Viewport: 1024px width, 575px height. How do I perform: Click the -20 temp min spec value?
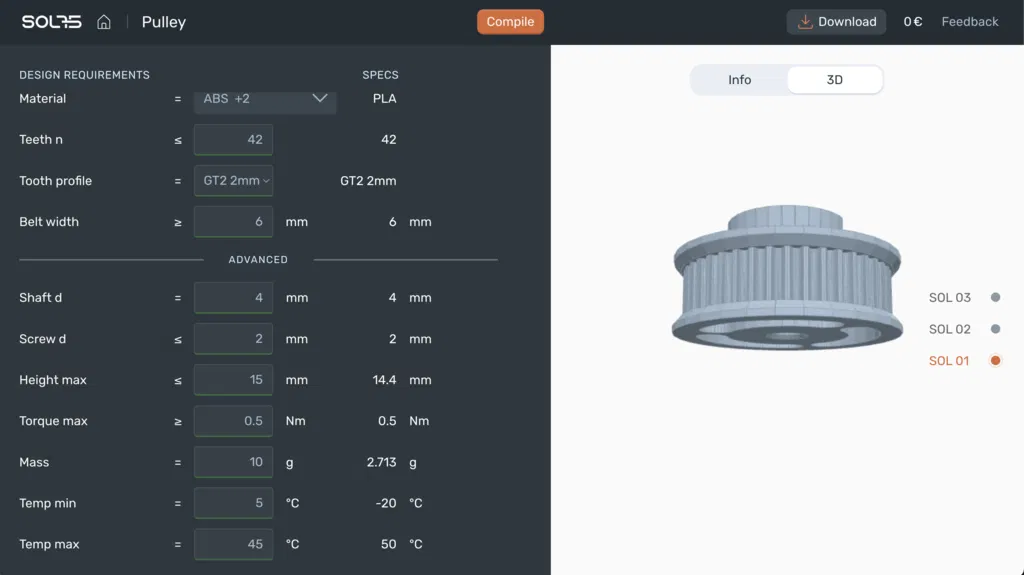click(x=385, y=503)
